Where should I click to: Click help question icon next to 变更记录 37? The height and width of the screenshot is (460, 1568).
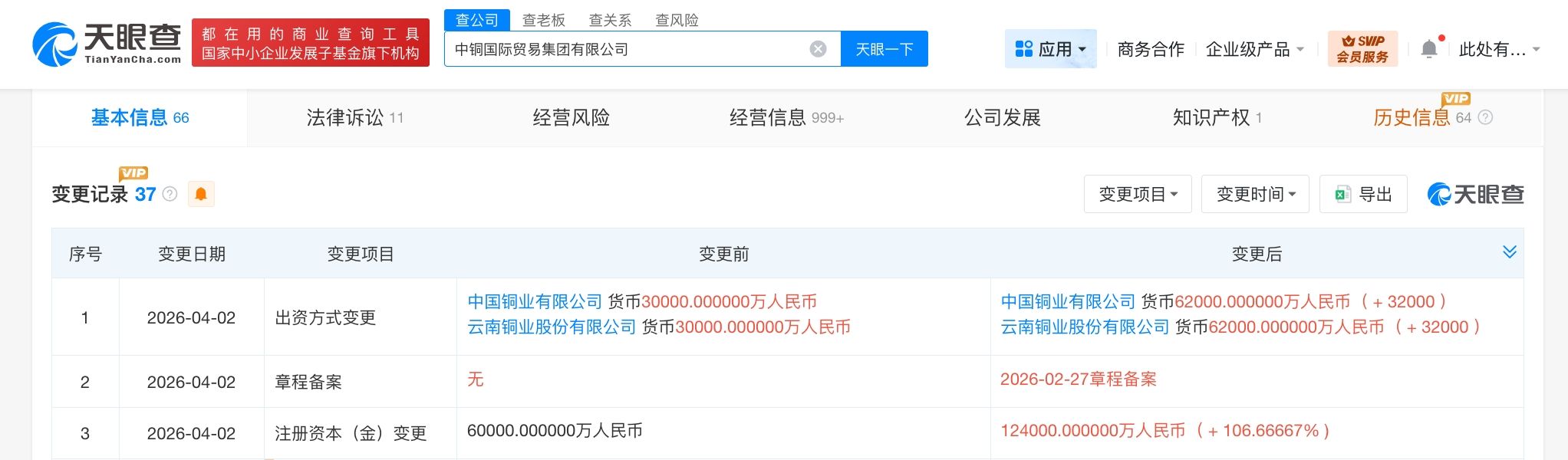pyautogui.click(x=170, y=194)
